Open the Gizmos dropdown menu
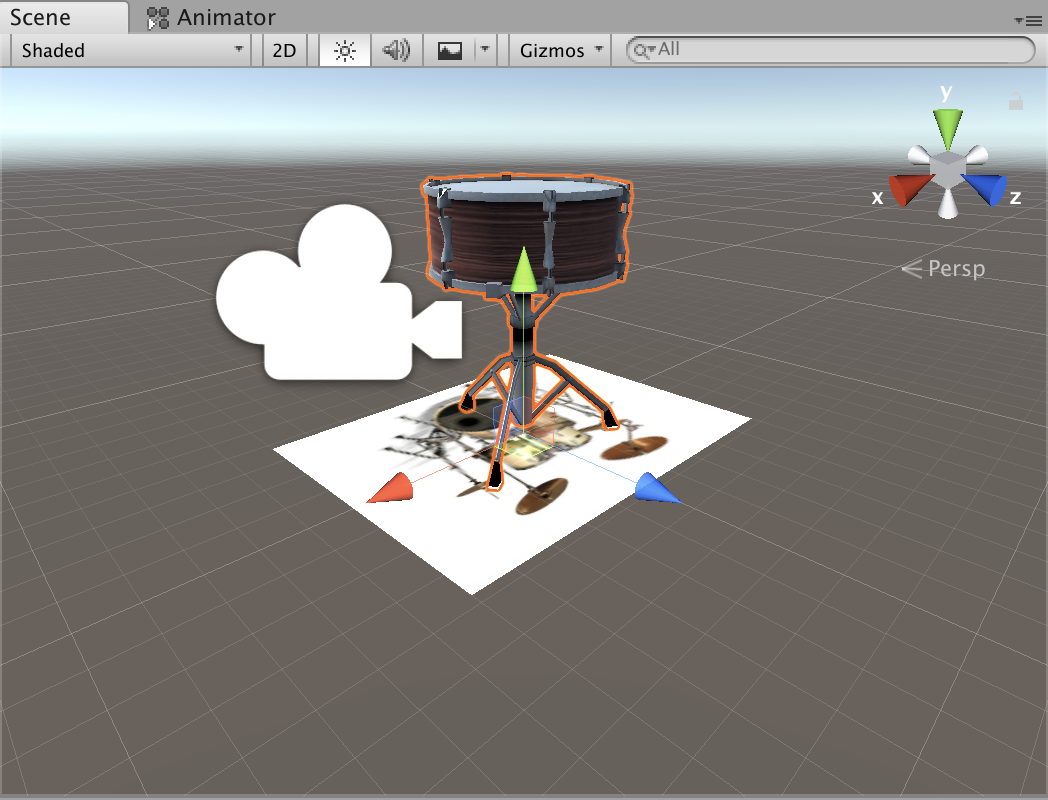The width and height of the screenshot is (1048, 800). [560, 50]
